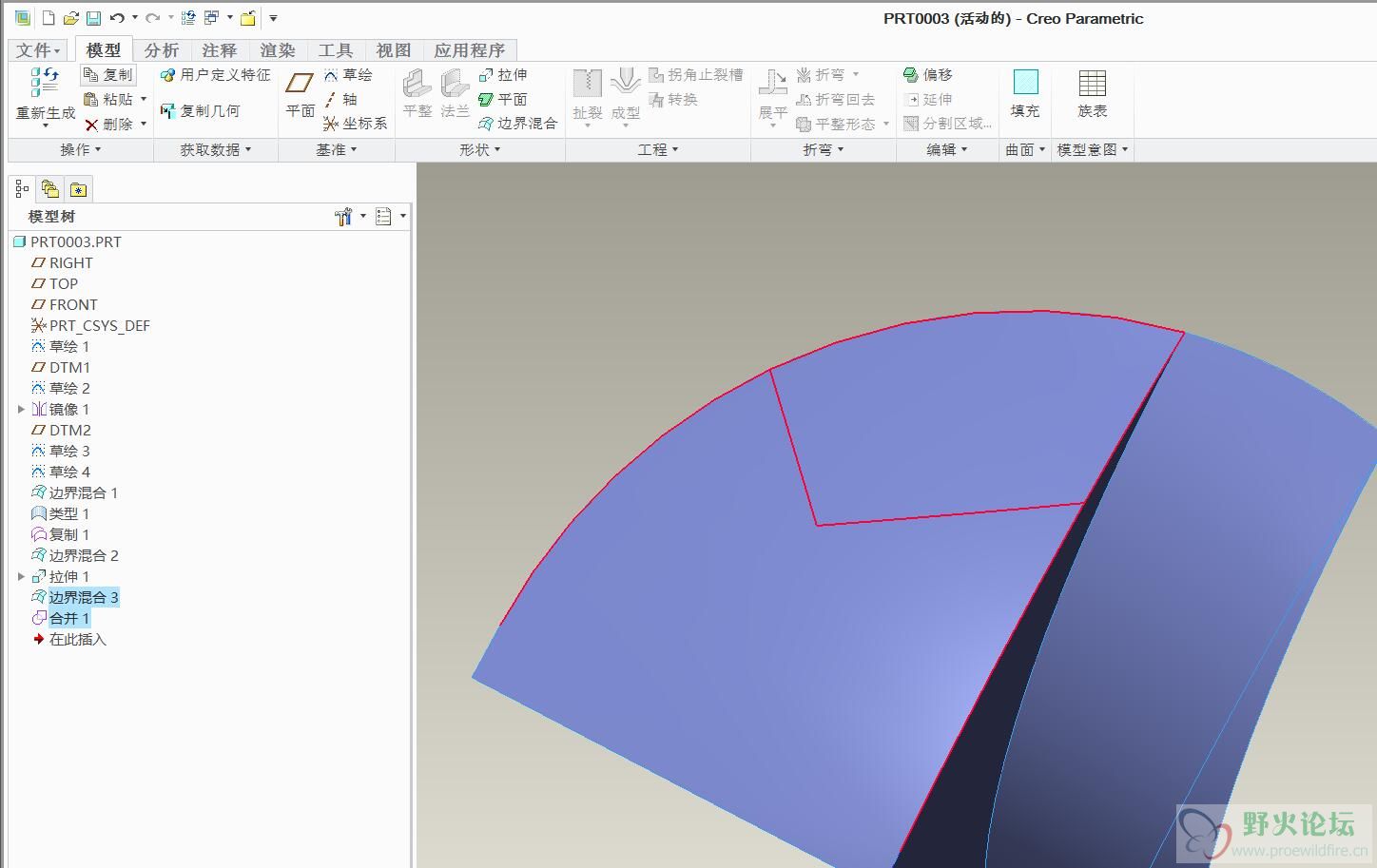The width and height of the screenshot is (1377, 868).
Task: Expand the 拉伸 1 tree node
Action: 21,576
